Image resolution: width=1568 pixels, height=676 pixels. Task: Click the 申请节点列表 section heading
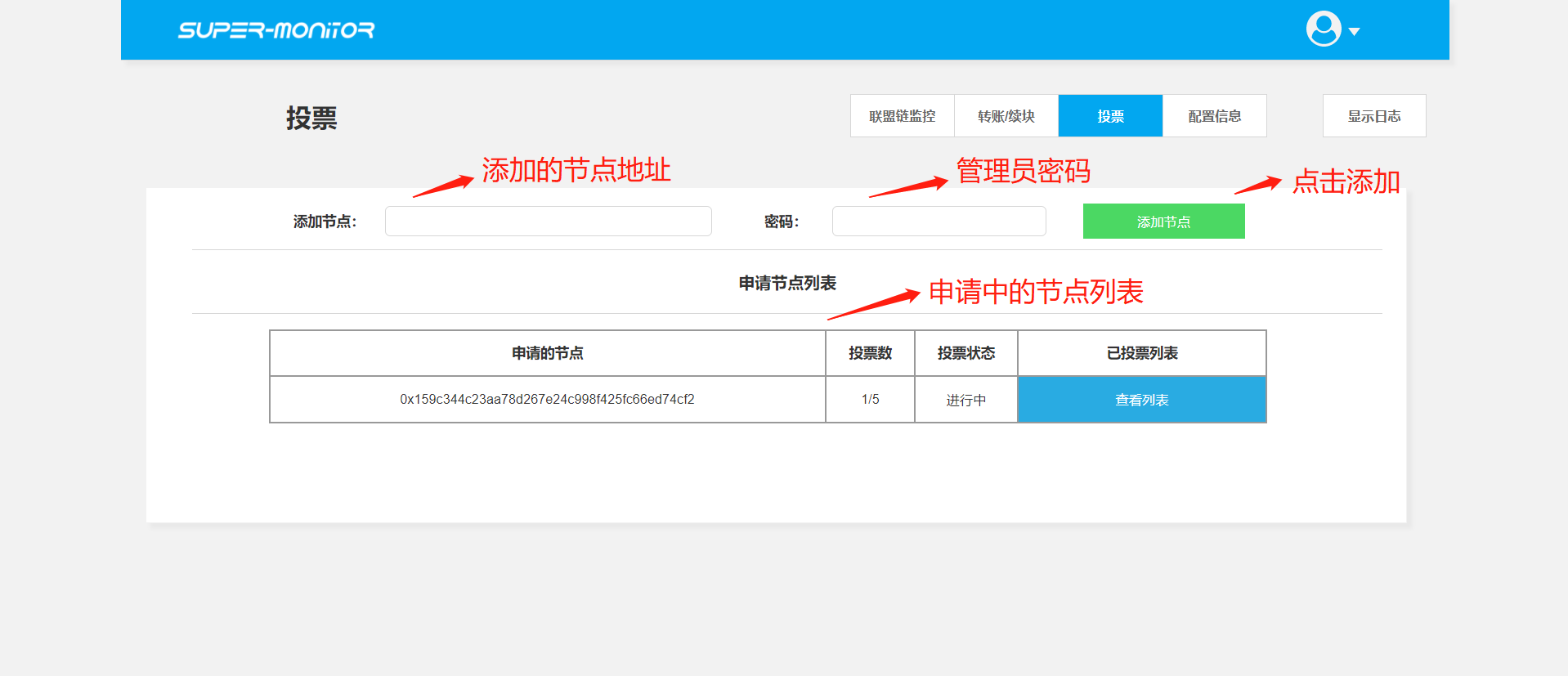786,284
